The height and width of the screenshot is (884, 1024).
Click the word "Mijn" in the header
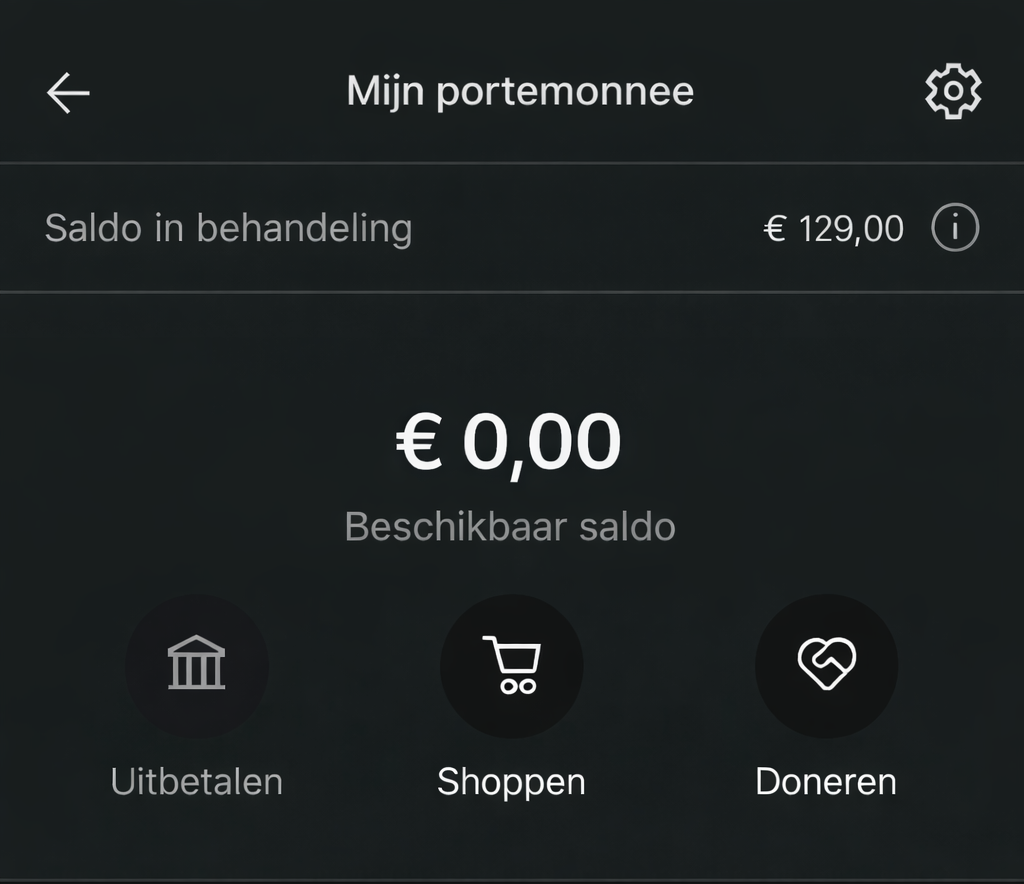(x=386, y=92)
